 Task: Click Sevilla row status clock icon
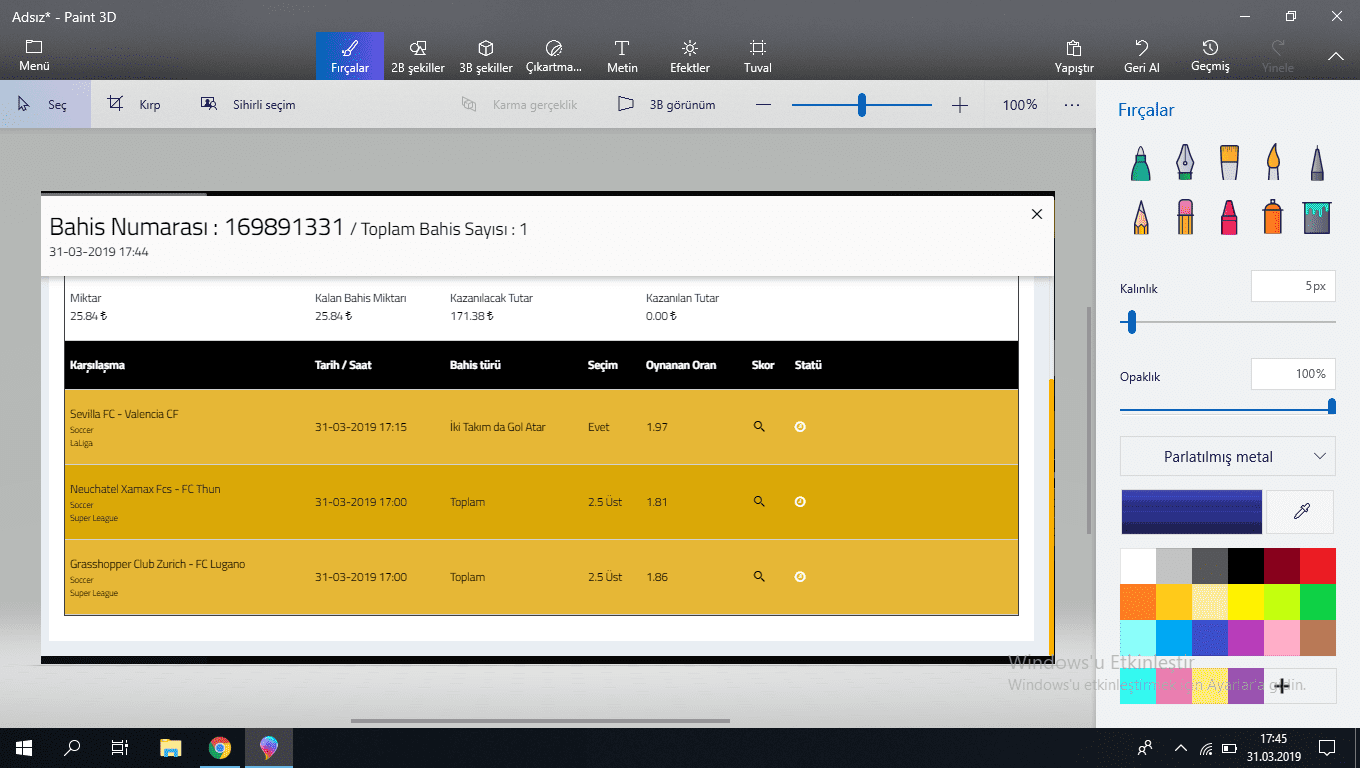[x=800, y=427]
